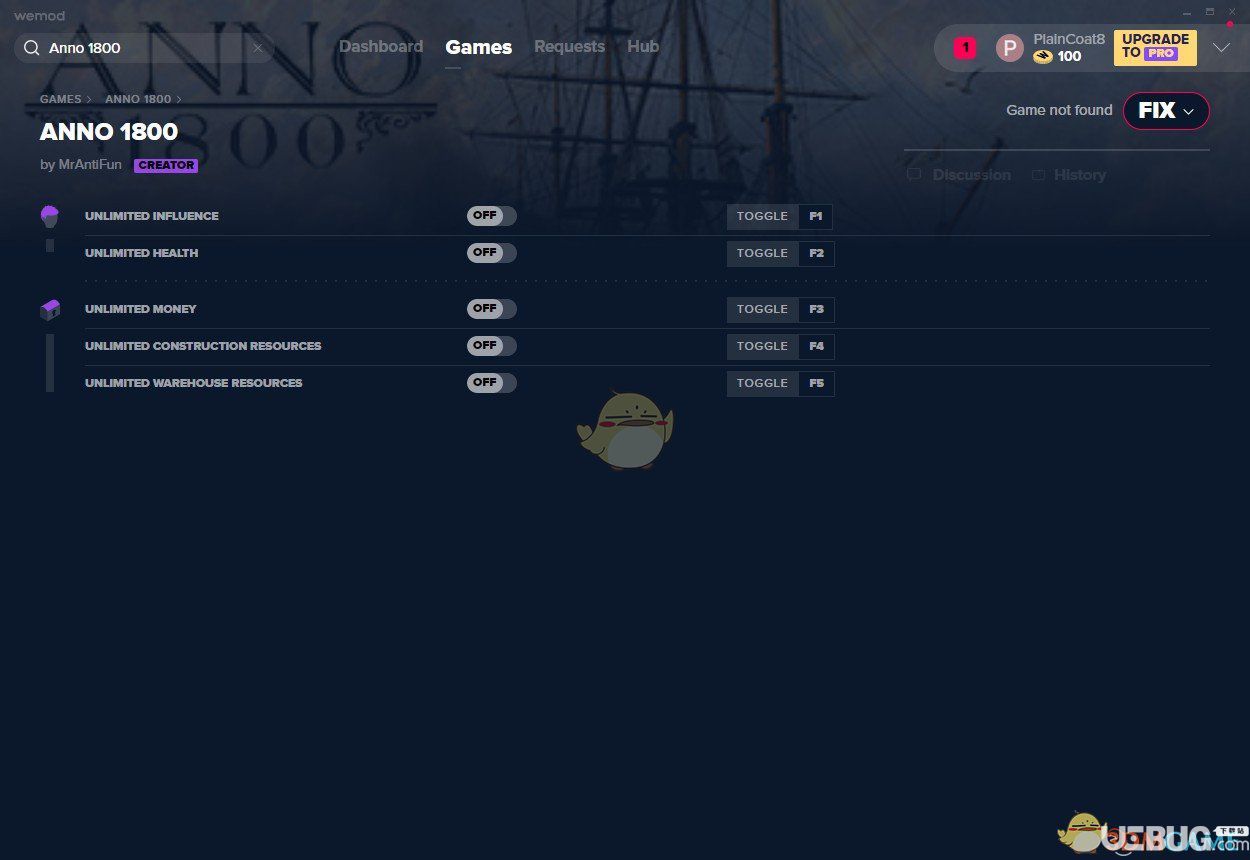The image size is (1250, 860).
Task: Expand the account dropdown arrow
Action: point(1221,47)
